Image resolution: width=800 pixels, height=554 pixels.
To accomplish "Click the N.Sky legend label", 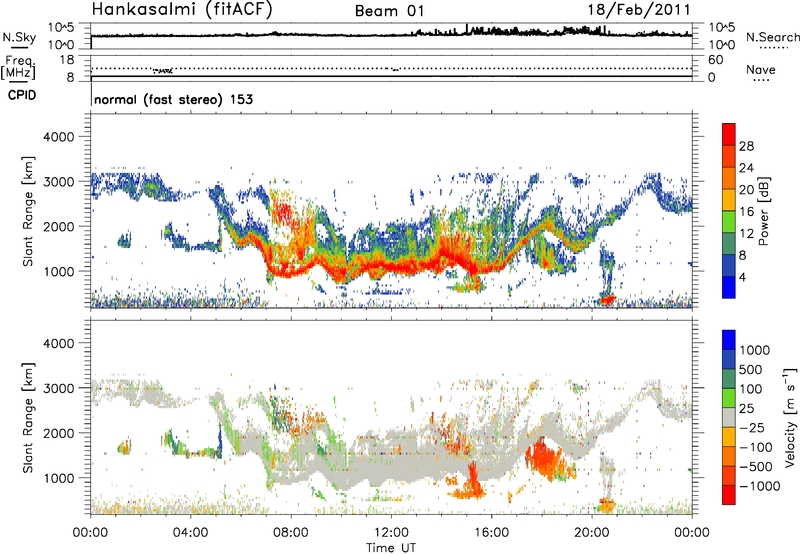I will click(x=19, y=37).
